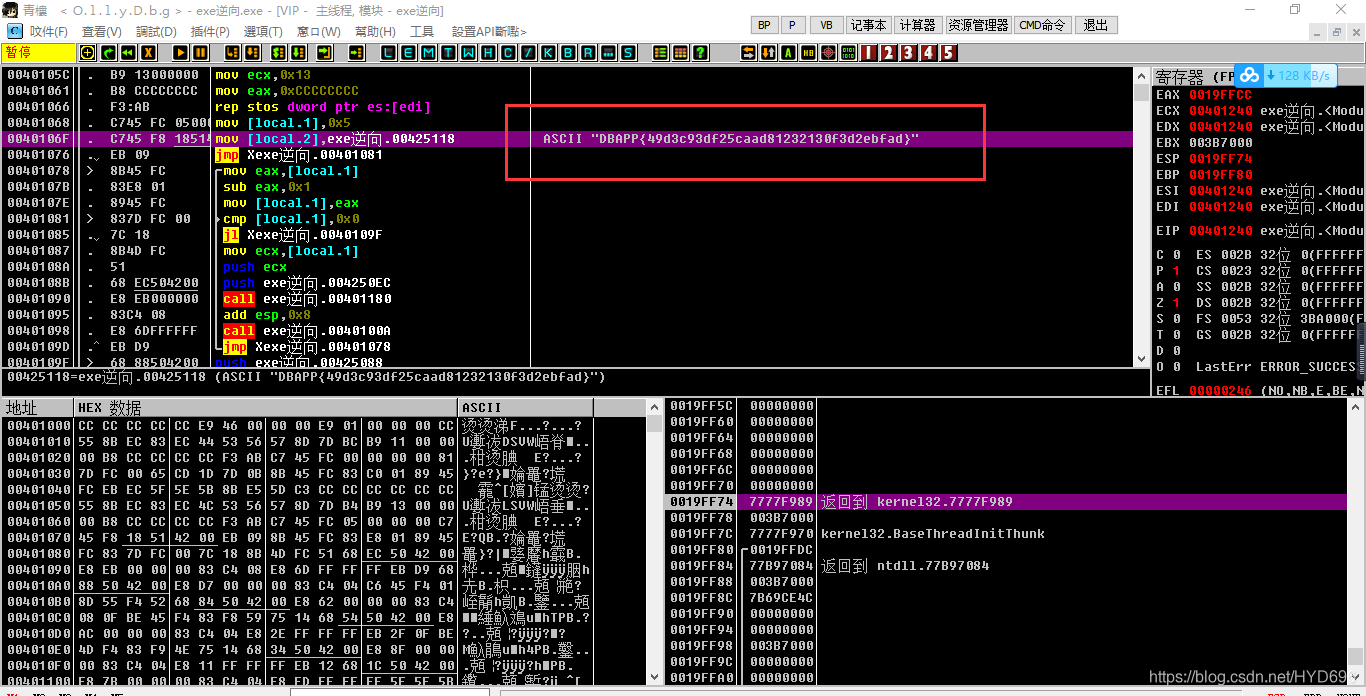Click the trace over toolbar icon
Image resolution: width=1366 pixels, height=696 pixels.
click(x=298, y=52)
